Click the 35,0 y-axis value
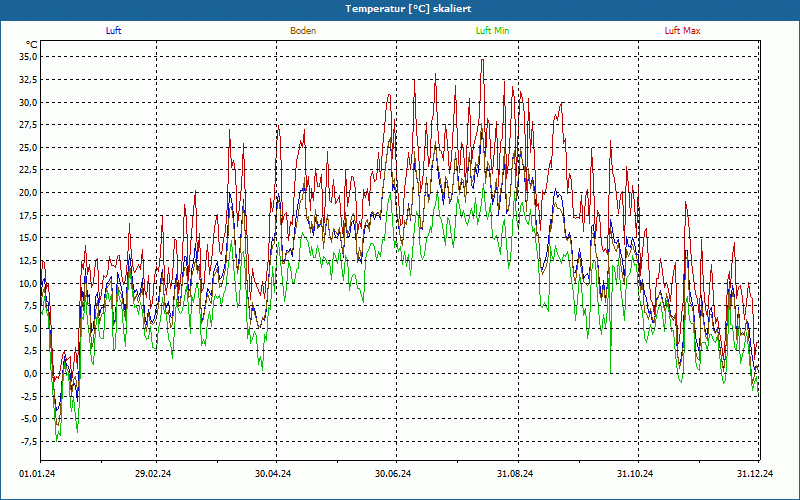 28,57
